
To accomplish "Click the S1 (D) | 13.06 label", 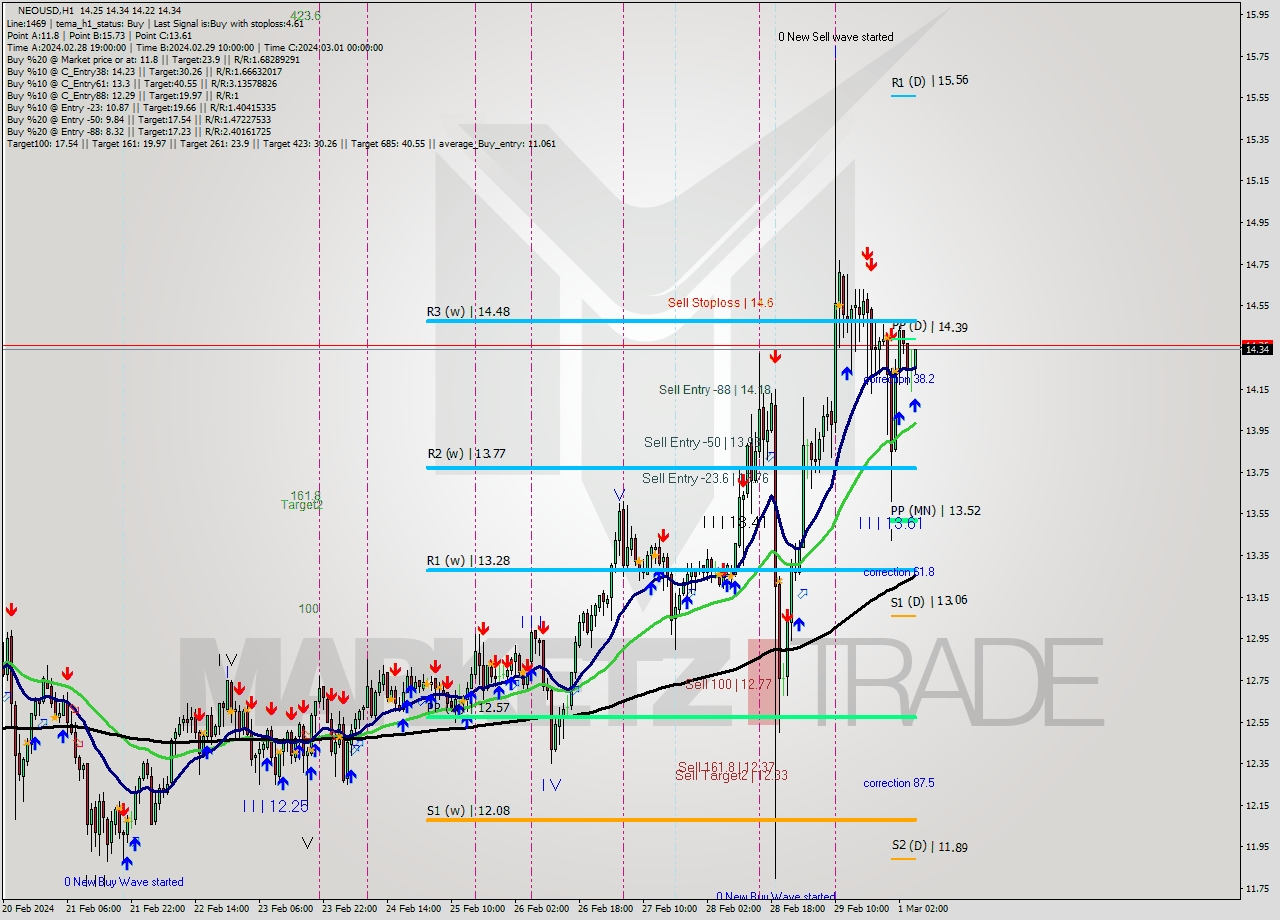I will [929, 601].
